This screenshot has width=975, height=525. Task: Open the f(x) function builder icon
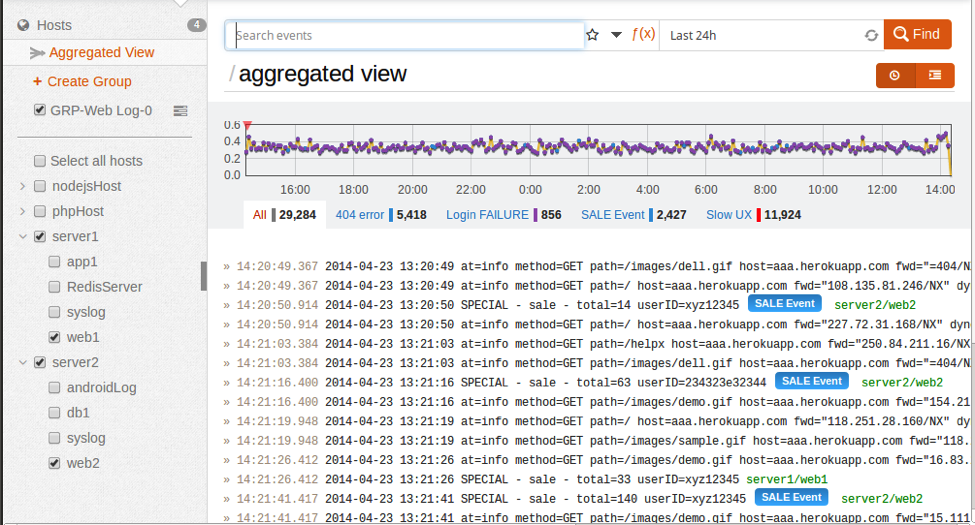[643, 34]
